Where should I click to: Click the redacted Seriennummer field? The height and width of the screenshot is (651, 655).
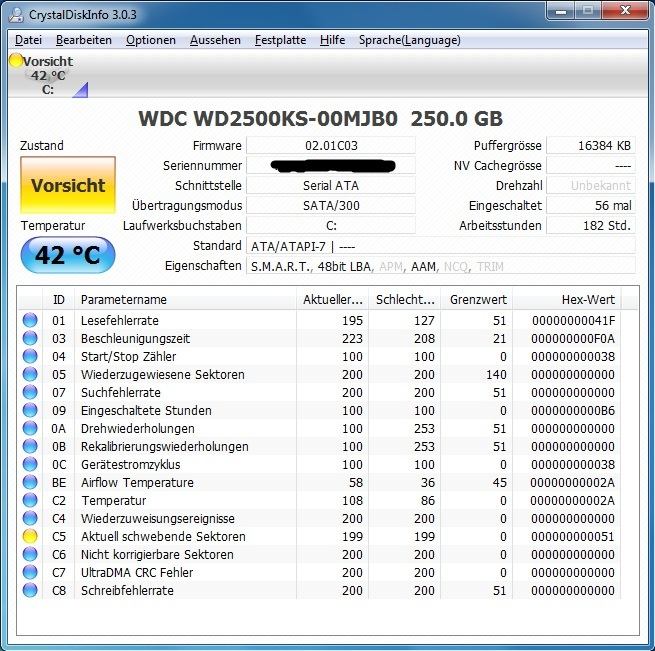[x=331, y=165]
